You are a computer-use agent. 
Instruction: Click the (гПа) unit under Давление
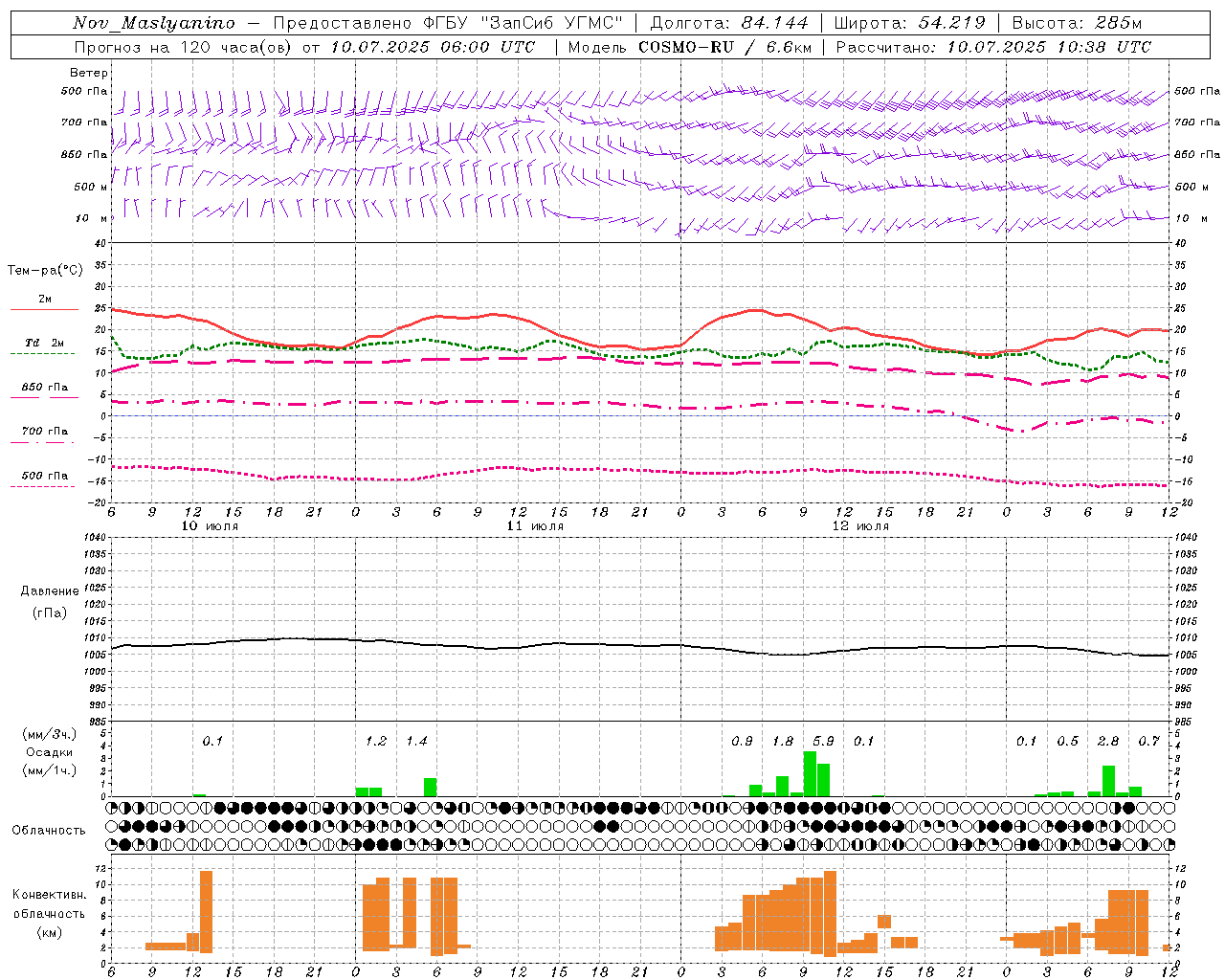click(50, 612)
